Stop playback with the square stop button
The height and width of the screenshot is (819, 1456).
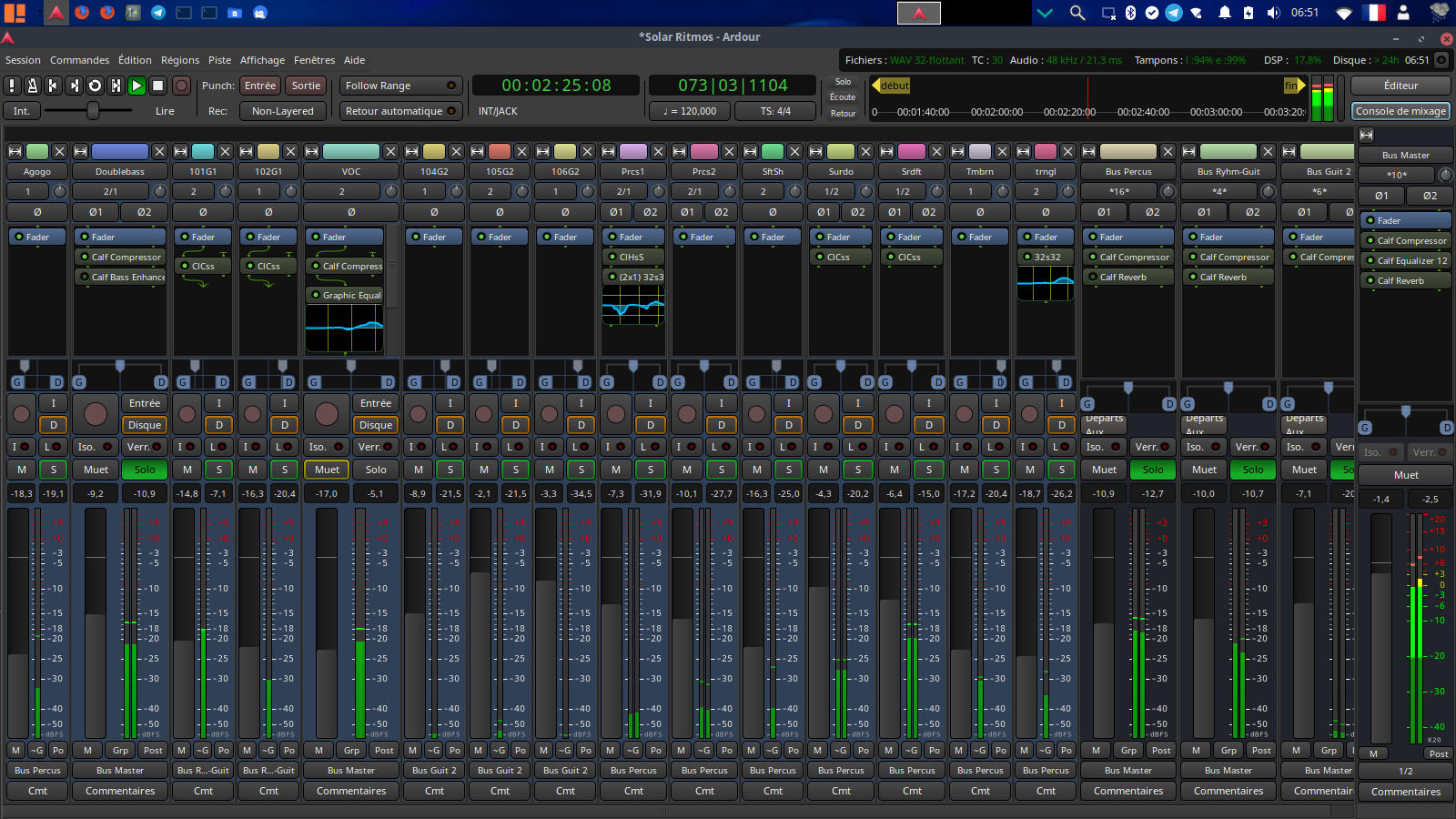(x=157, y=86)
